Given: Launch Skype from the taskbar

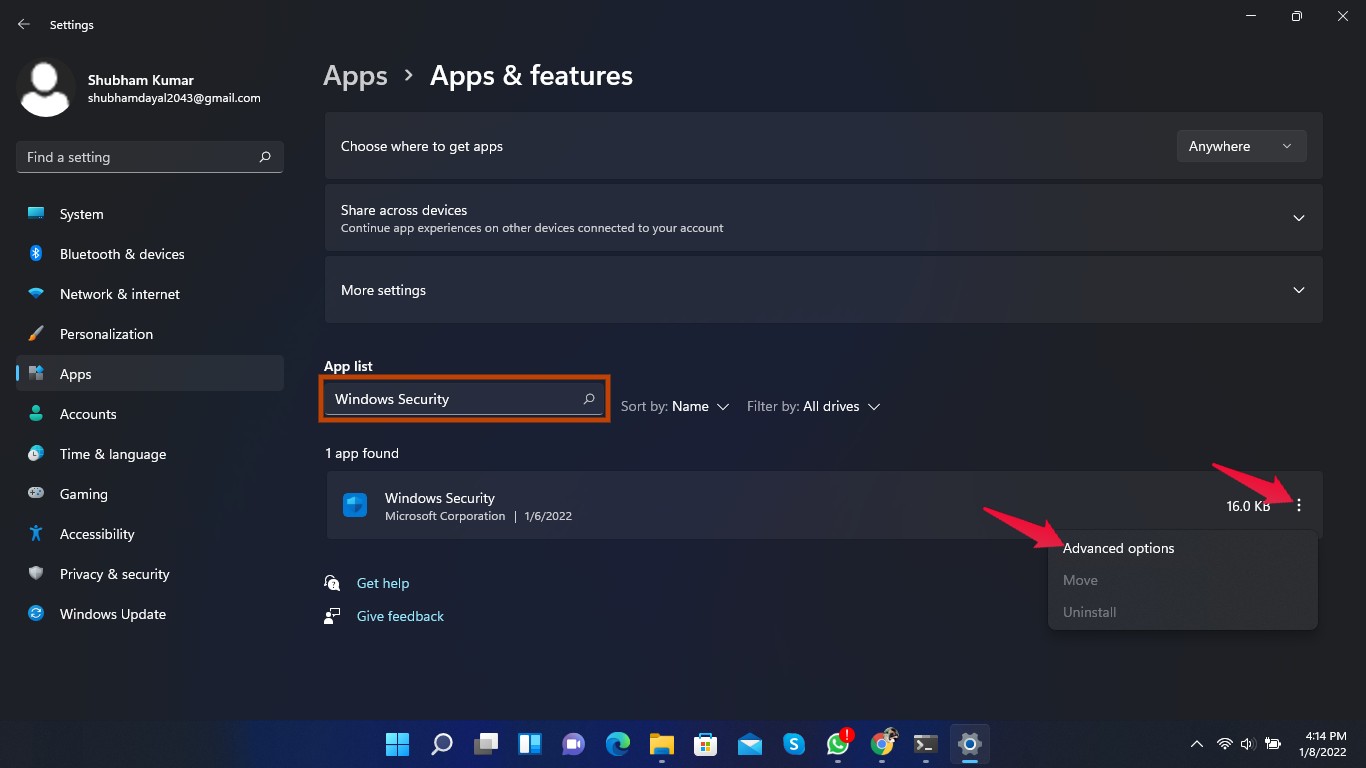Looking at the screenshot, I should 794,744.
